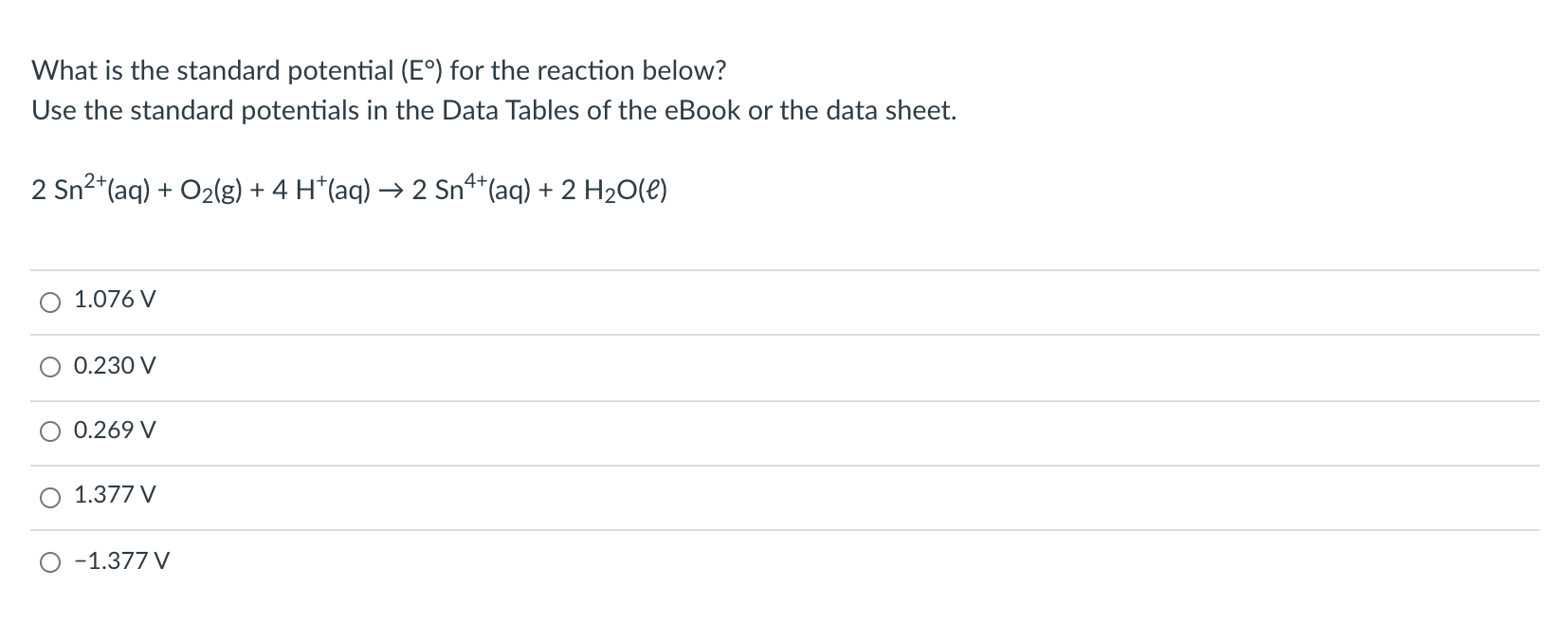Click the question text about standard potential

click(x=379, y=69)
